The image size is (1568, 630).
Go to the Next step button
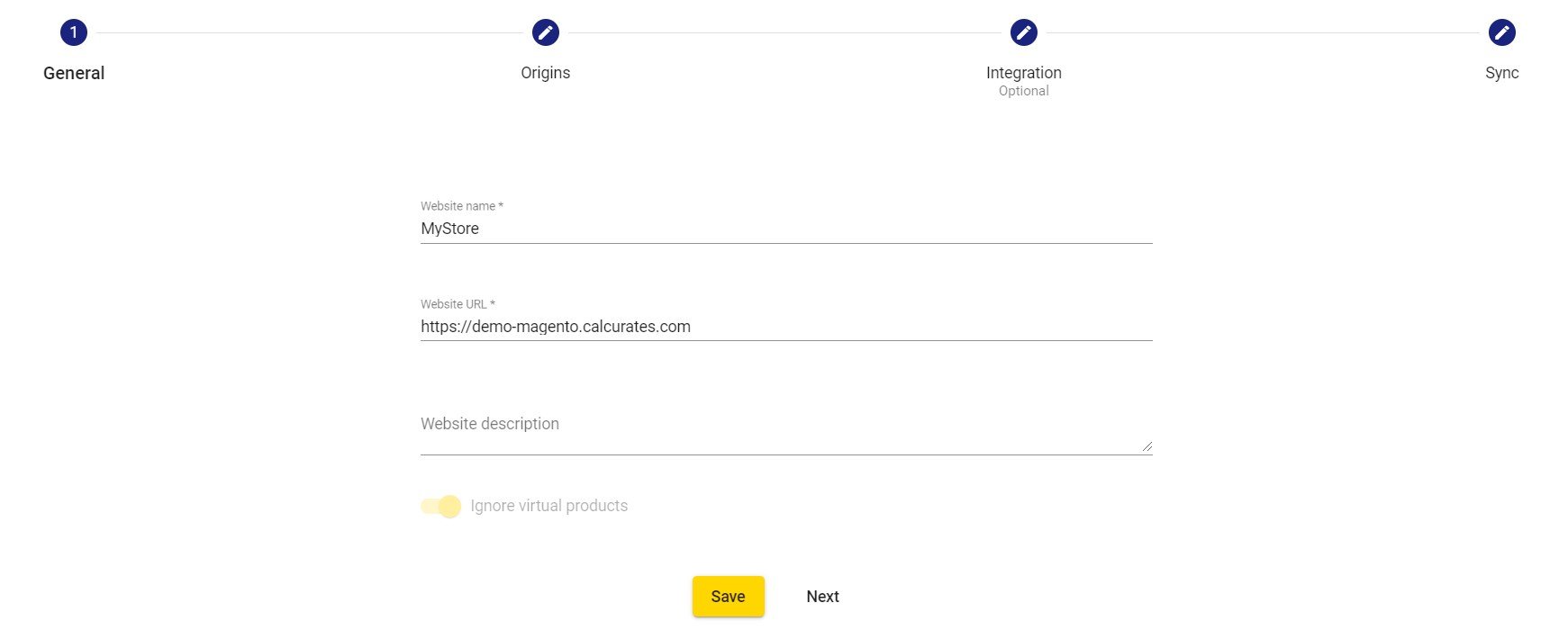pos(822,597)
